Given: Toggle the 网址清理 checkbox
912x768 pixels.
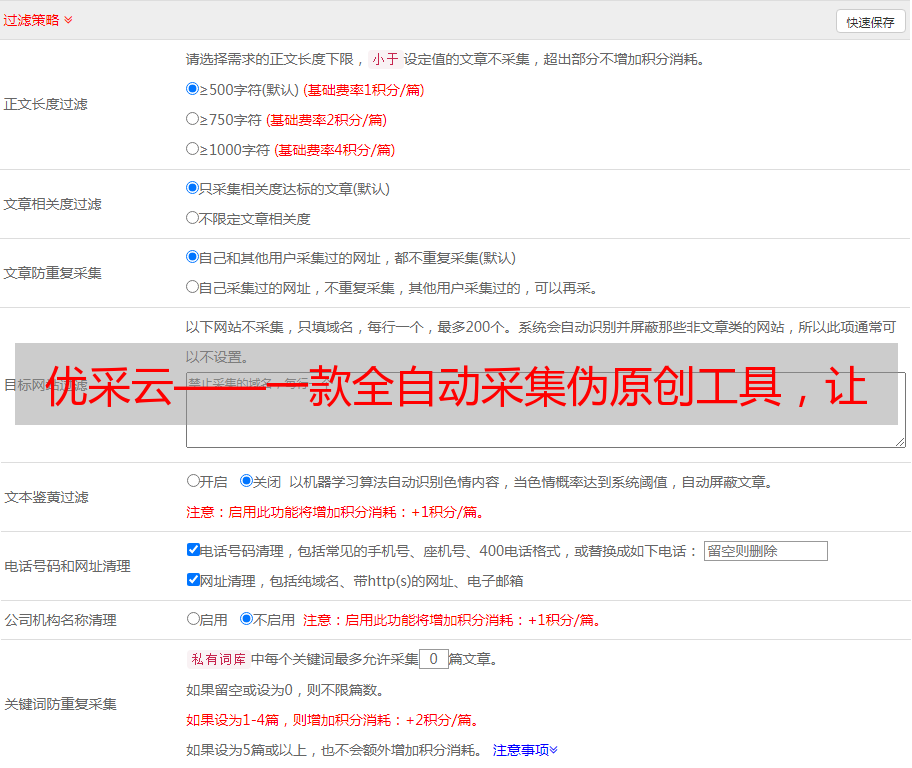Looking at the screenshot, I should point(193,580).
